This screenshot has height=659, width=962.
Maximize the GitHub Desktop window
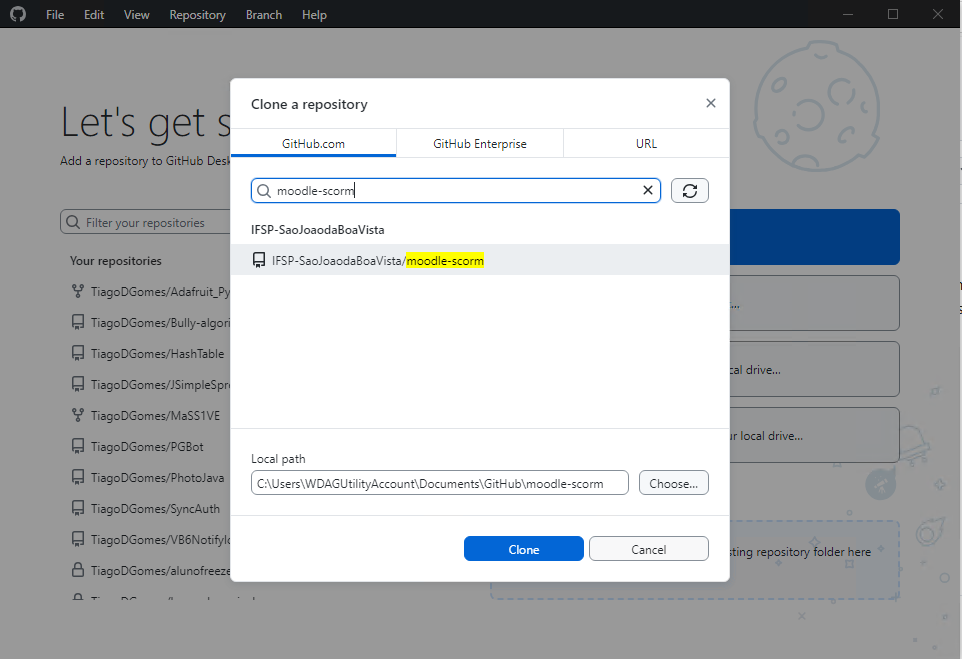tap(893, 14)
